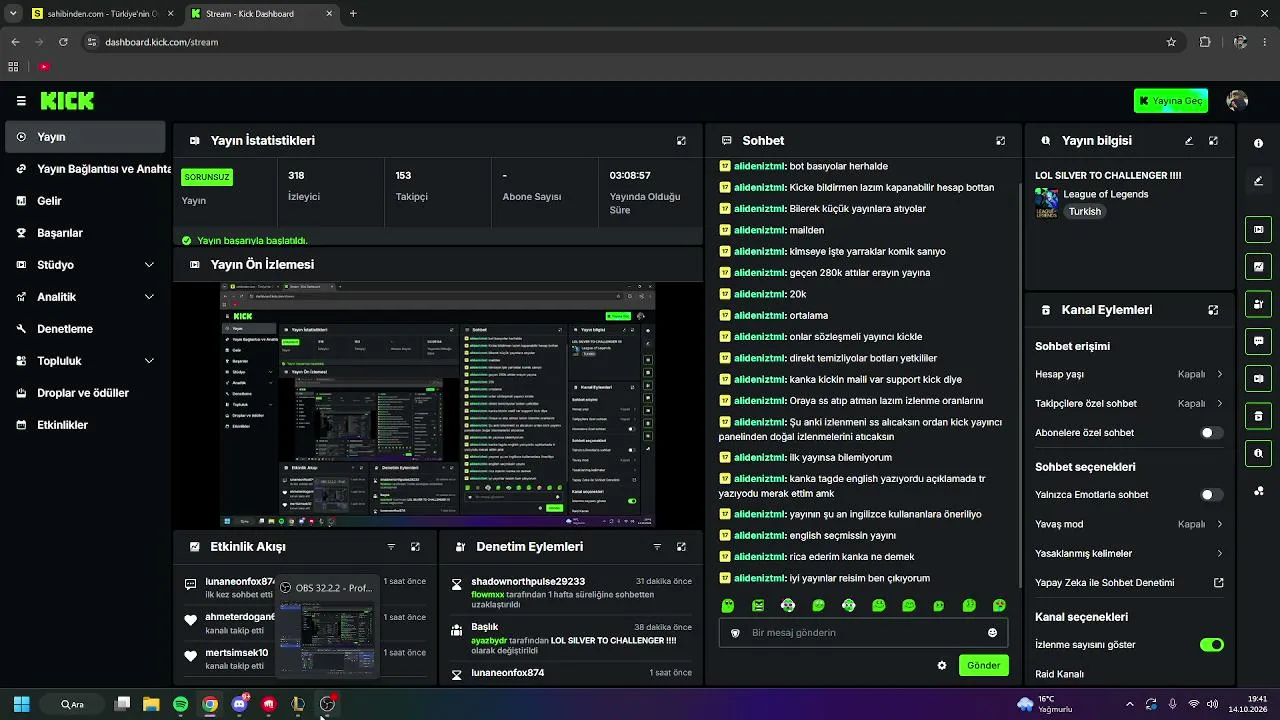Disable İzlenme sayısını göster switch

point(1212,645)
